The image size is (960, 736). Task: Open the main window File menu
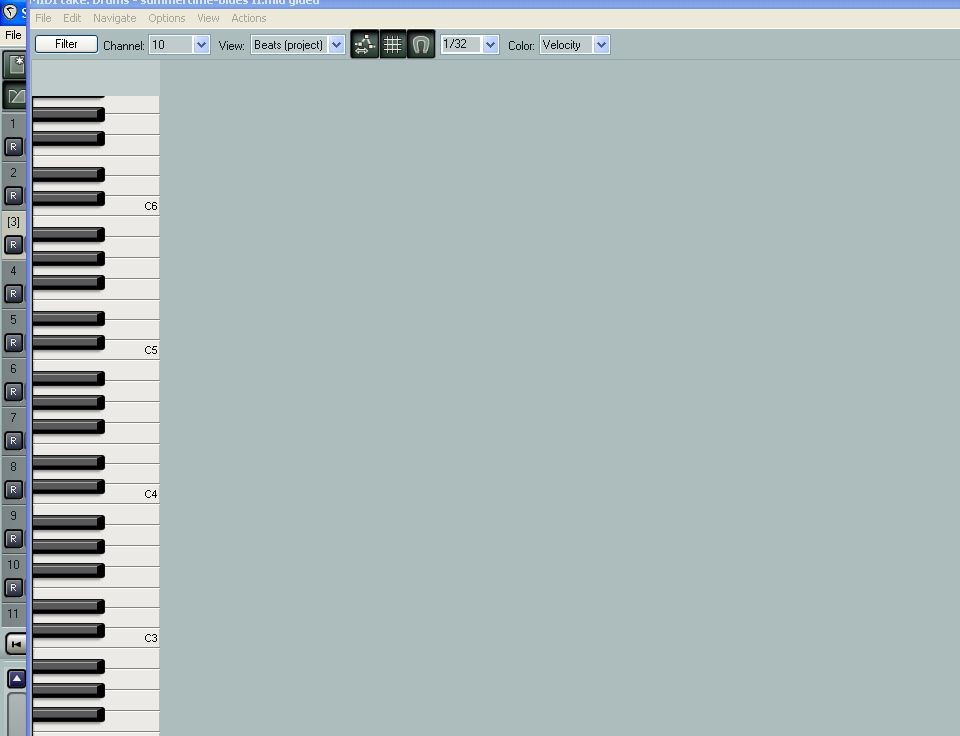pyautogui.click(x=13, y=35)
